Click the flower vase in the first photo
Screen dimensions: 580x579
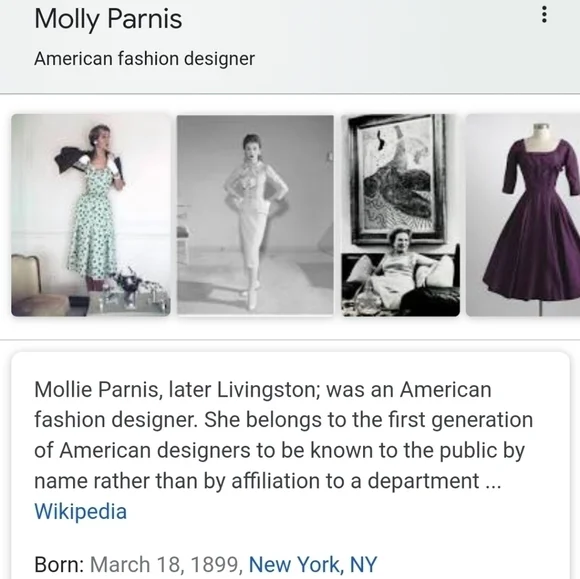coord(128,287)
